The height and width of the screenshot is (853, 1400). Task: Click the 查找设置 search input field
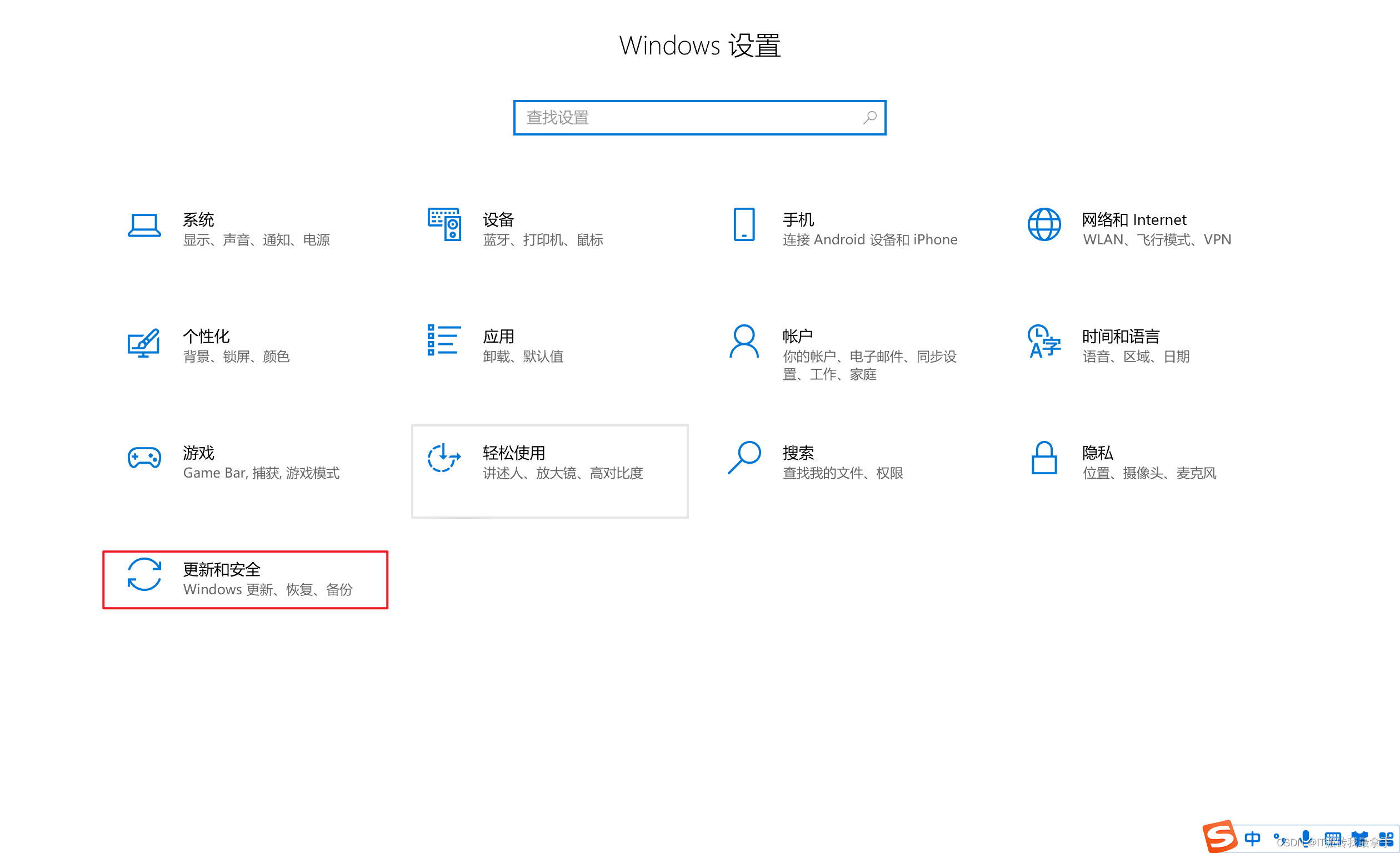(691, 118)
